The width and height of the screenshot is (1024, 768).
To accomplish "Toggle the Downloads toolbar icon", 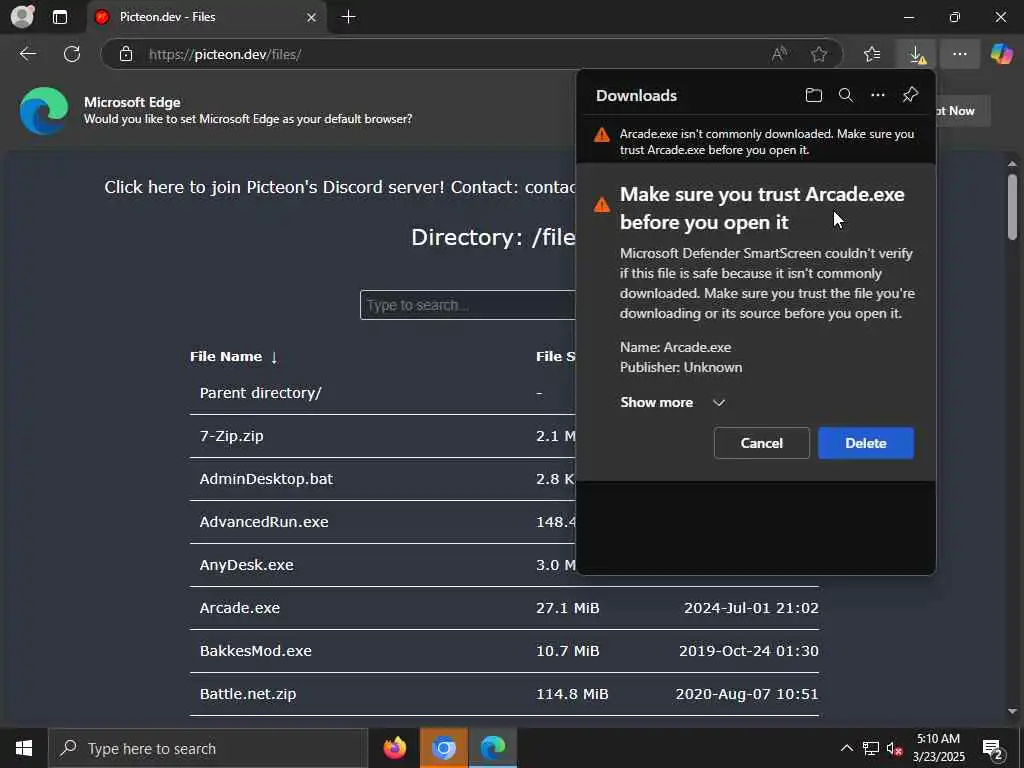I will coord(916,54).
